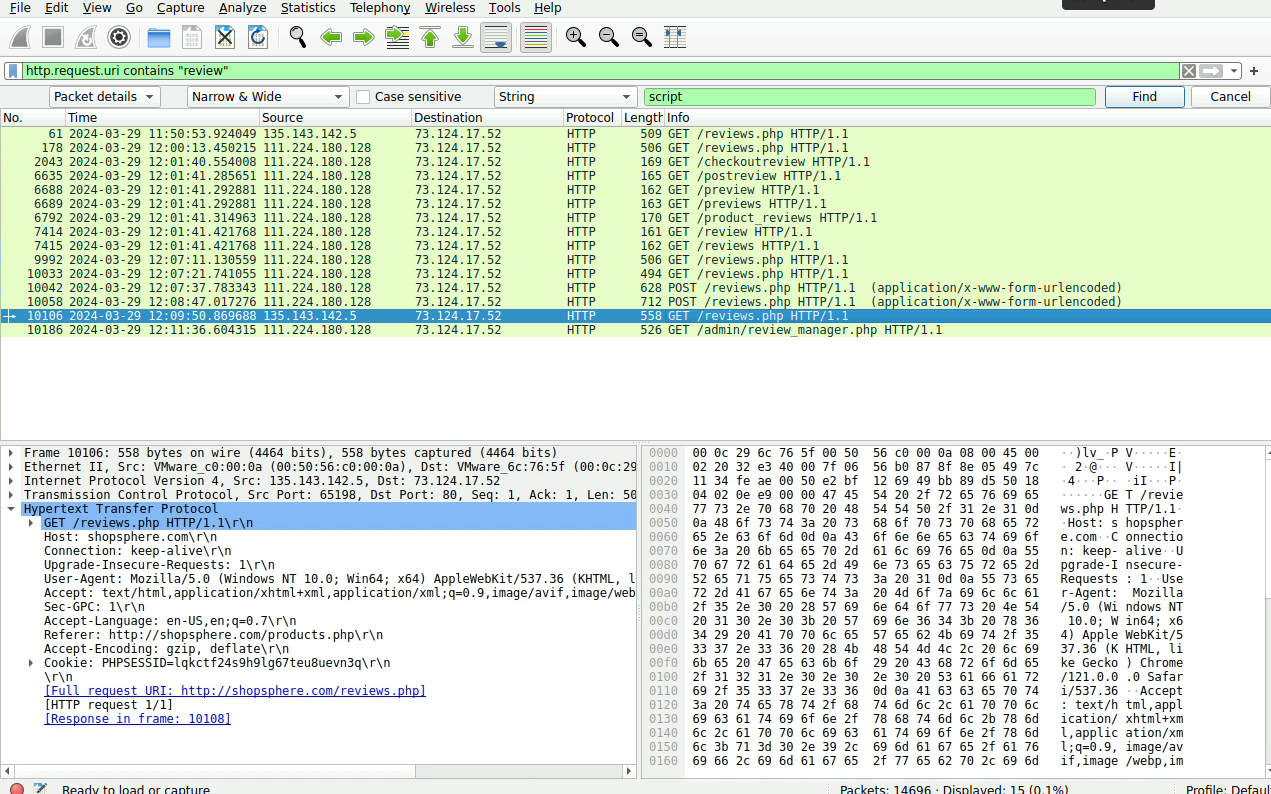Click the display filter text field
Viewport: 1271px width, 794px height.
(x=600, y=71)
